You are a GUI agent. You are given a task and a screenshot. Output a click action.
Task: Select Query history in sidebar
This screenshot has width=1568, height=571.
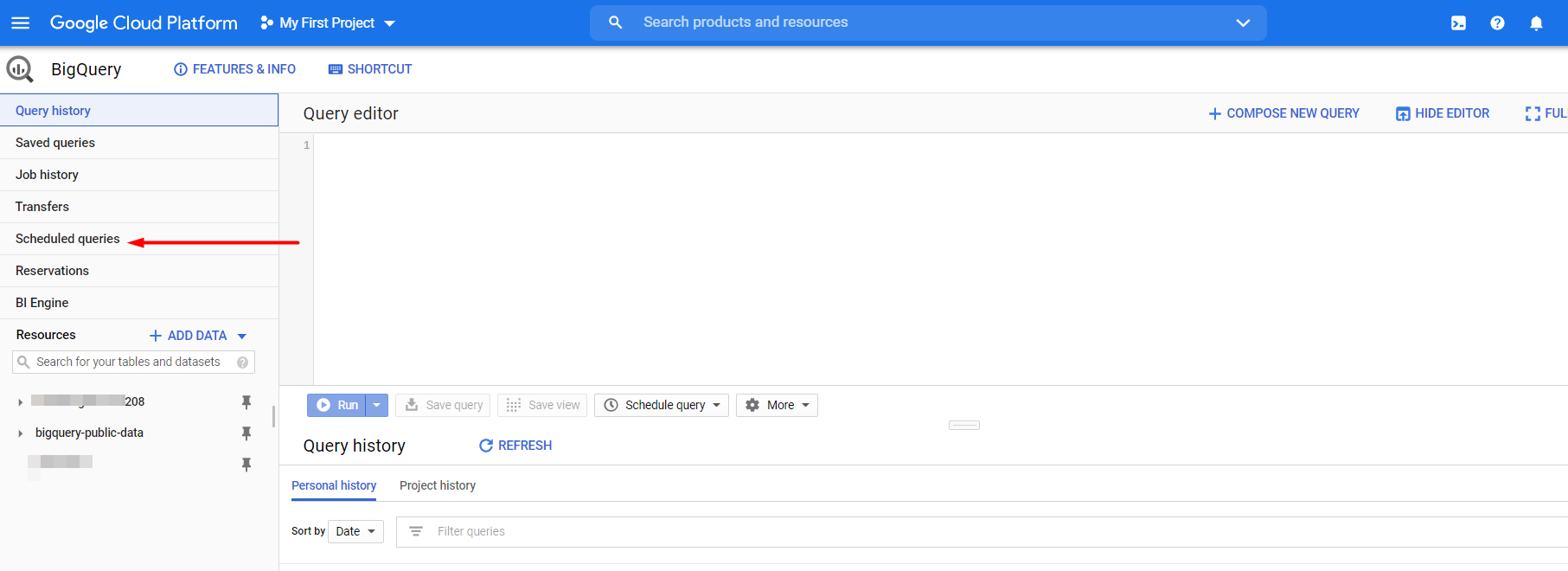(139, 111)
